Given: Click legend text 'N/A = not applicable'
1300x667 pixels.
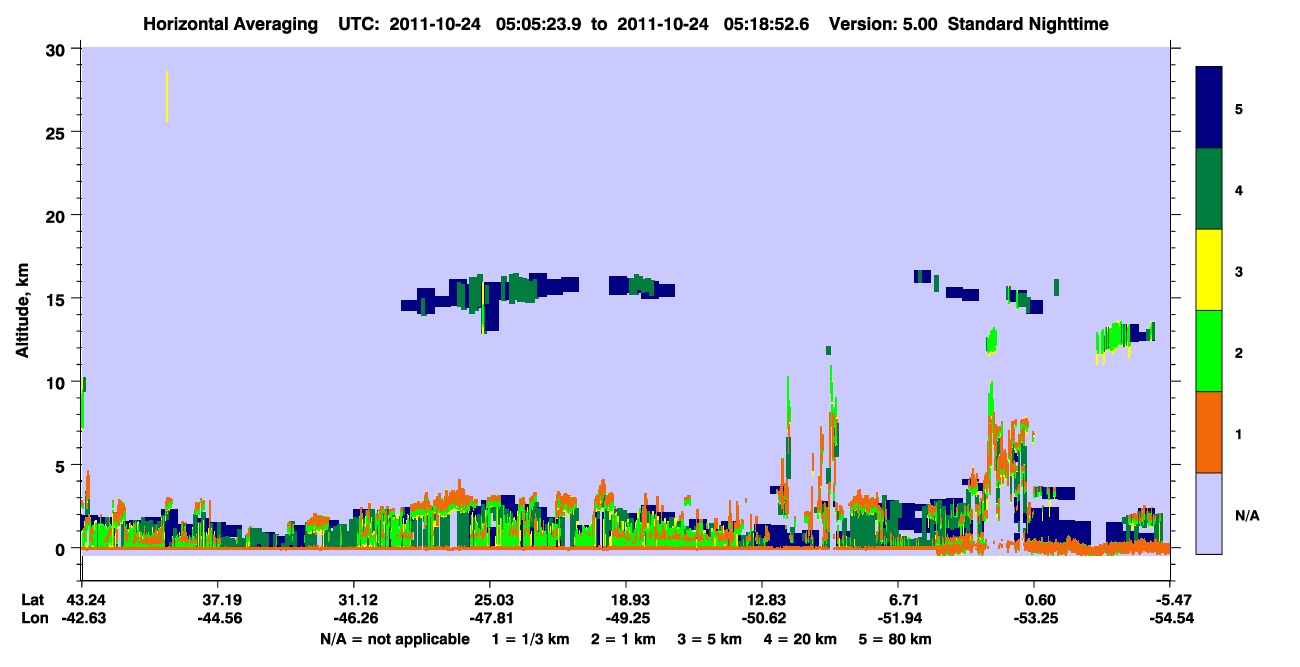Looking at the screenshot, I should click(394, 639).
